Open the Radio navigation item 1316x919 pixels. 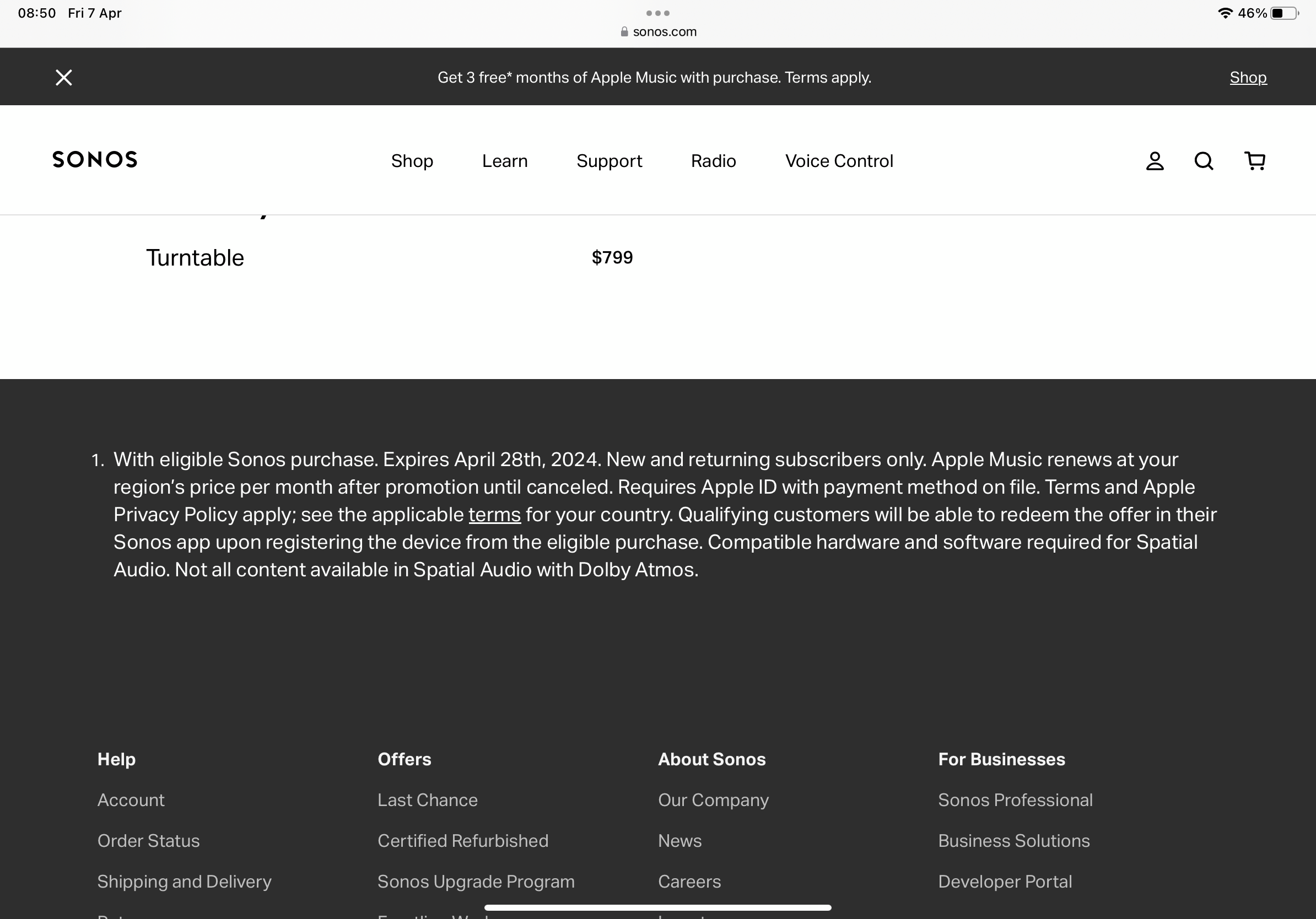coord(713,161)
